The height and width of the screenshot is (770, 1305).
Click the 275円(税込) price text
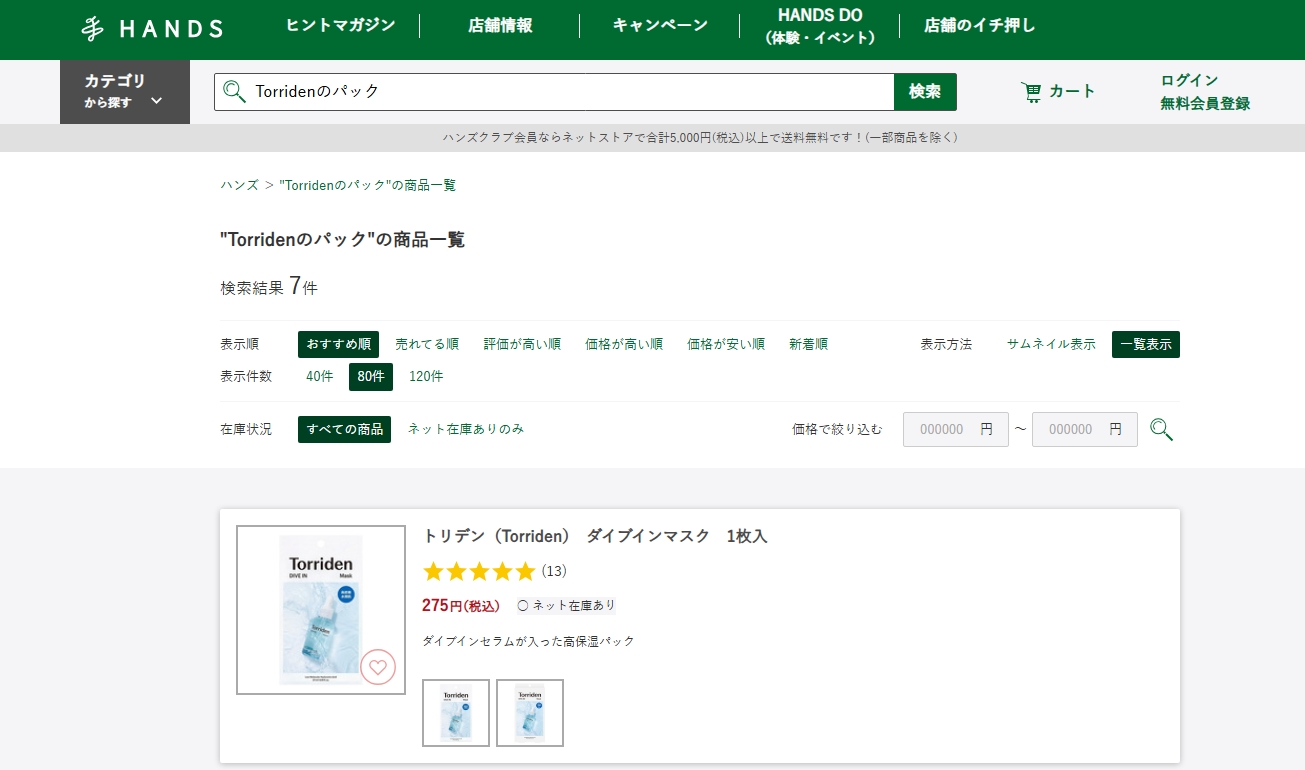(x=461, y=605)
